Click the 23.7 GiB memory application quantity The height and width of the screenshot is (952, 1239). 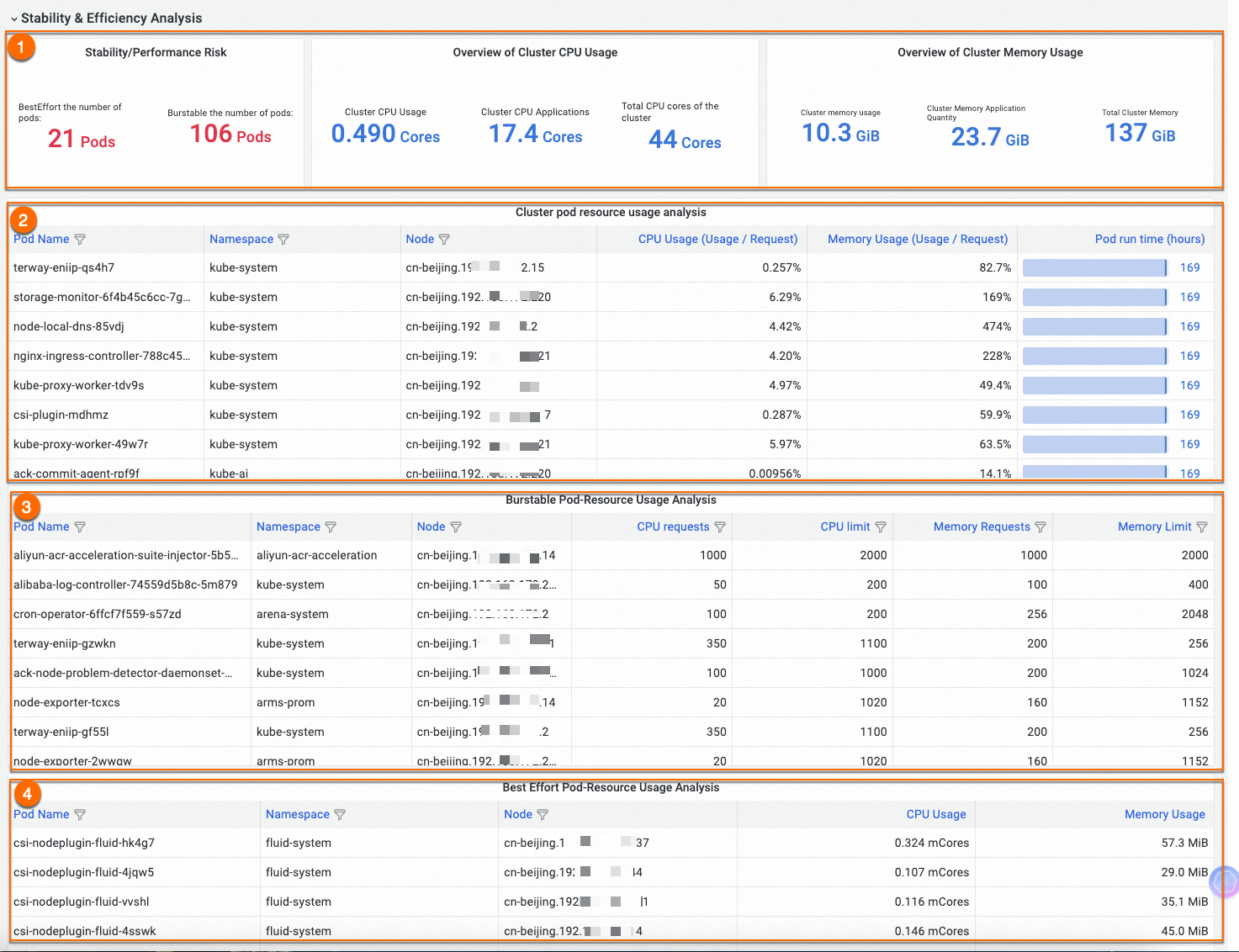pos(990,137)
